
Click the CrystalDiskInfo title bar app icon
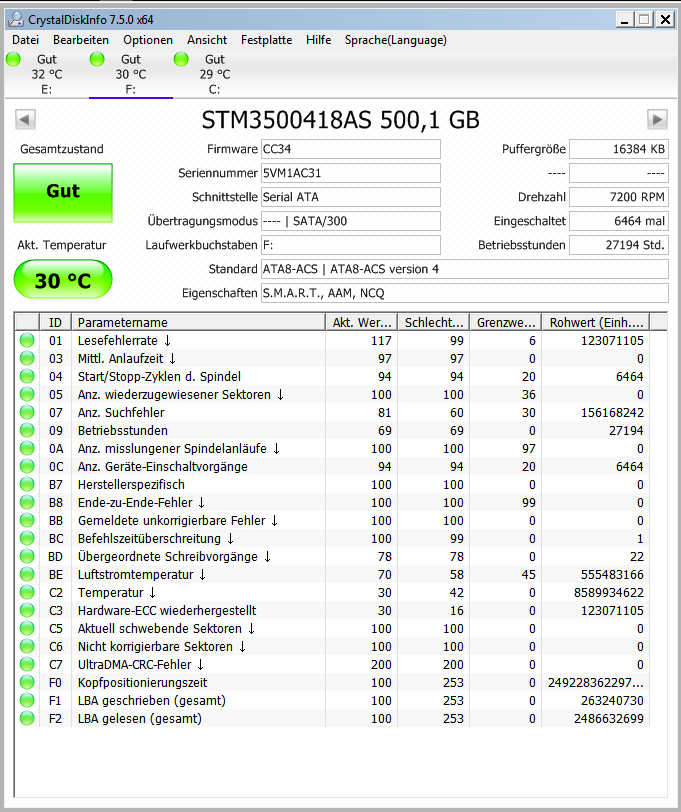click(16, 19)
